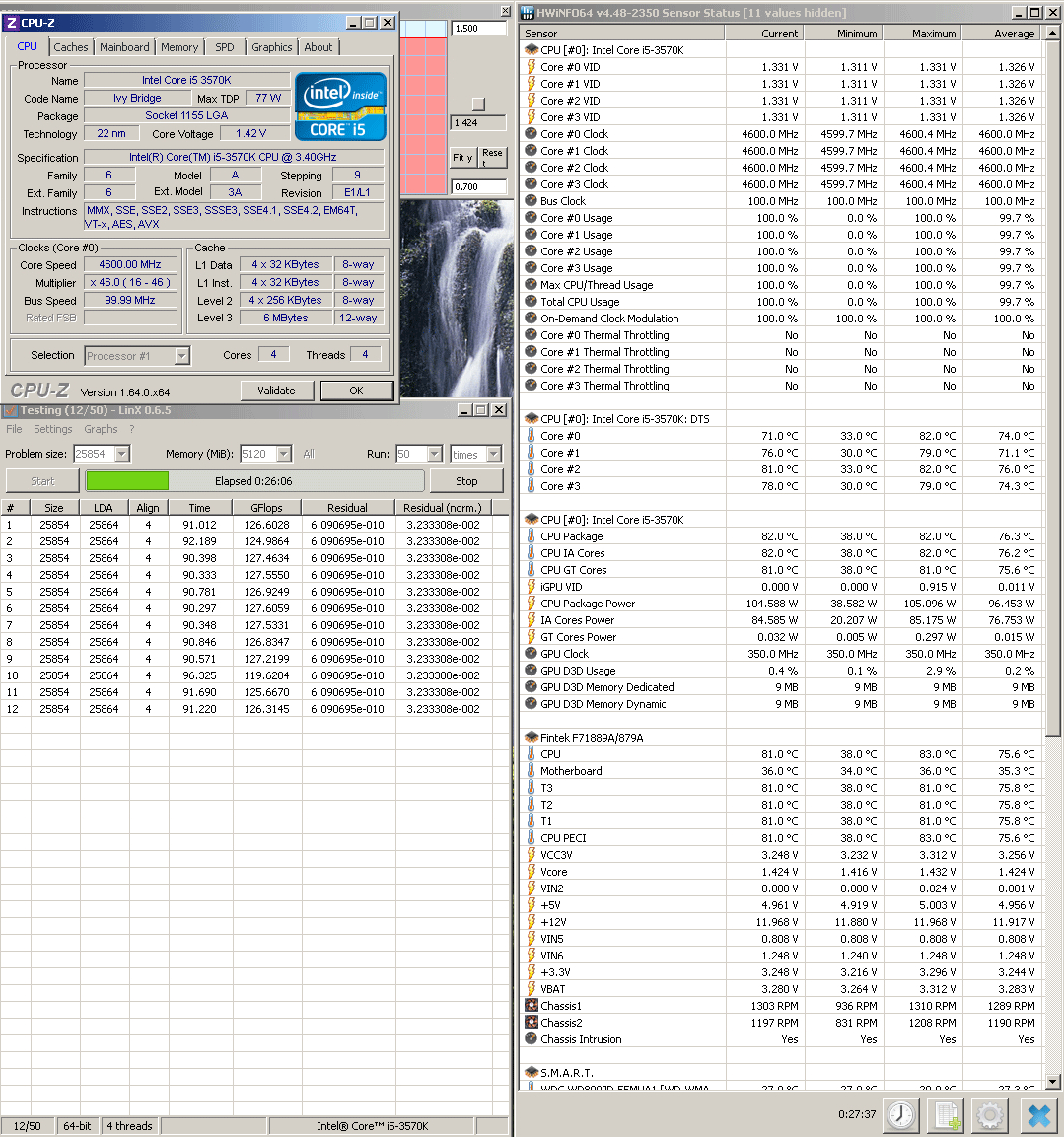Screen dimensions: 1064x1137
Task: Select the 'GPU D3D Memory Dedicated' sensor row
Action: pos(781,687)
